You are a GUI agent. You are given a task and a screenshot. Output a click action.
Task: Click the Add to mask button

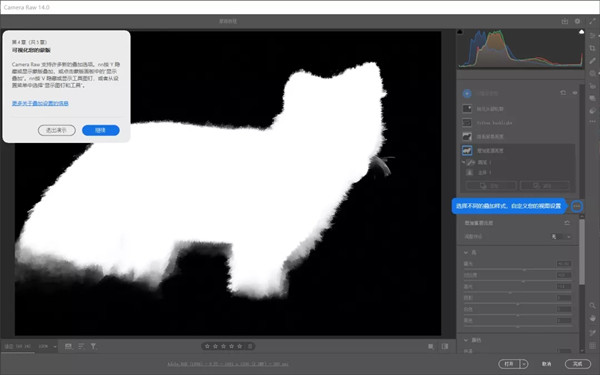tap(491, 186)
